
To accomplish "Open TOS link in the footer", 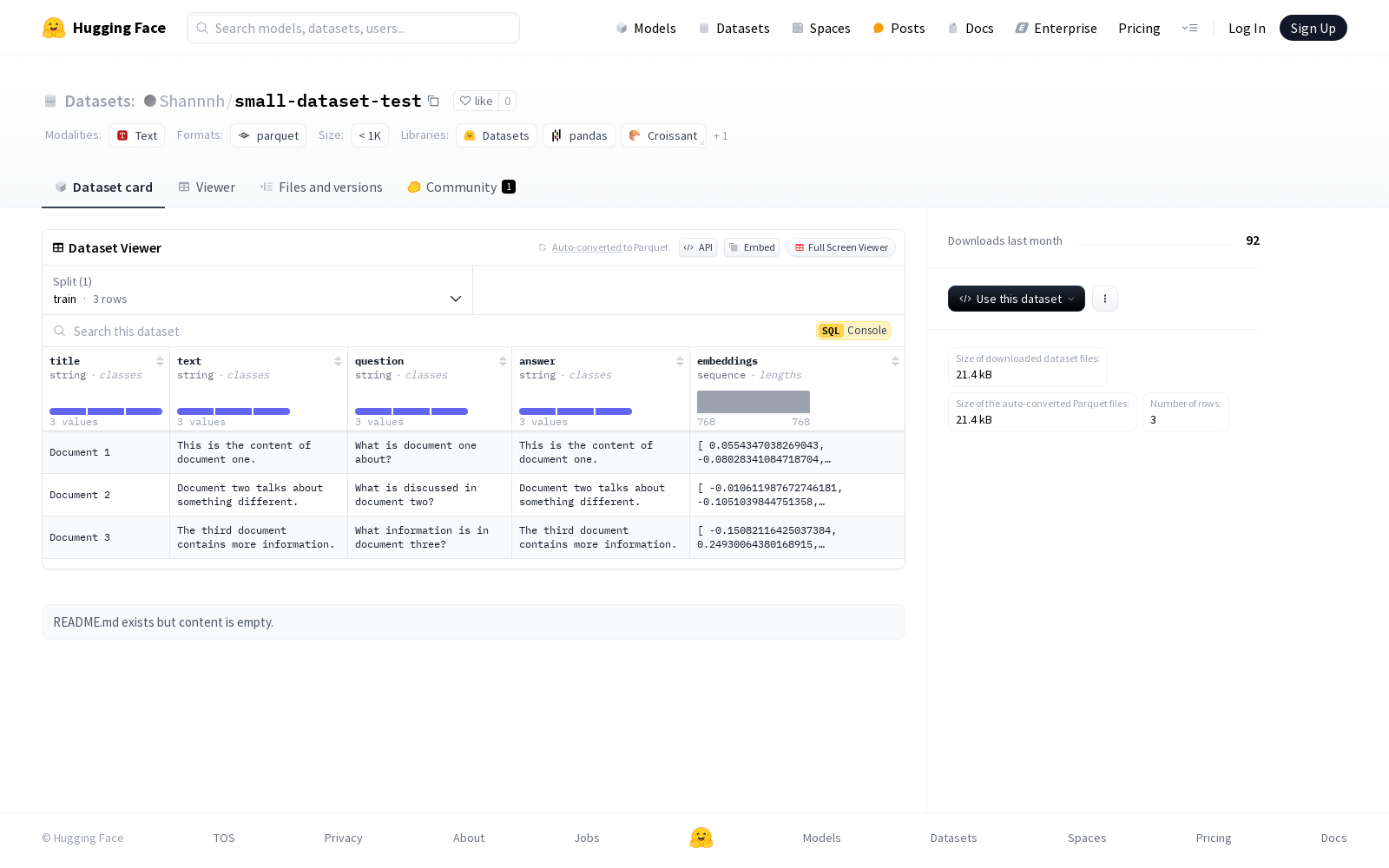I will pos(224,838).
